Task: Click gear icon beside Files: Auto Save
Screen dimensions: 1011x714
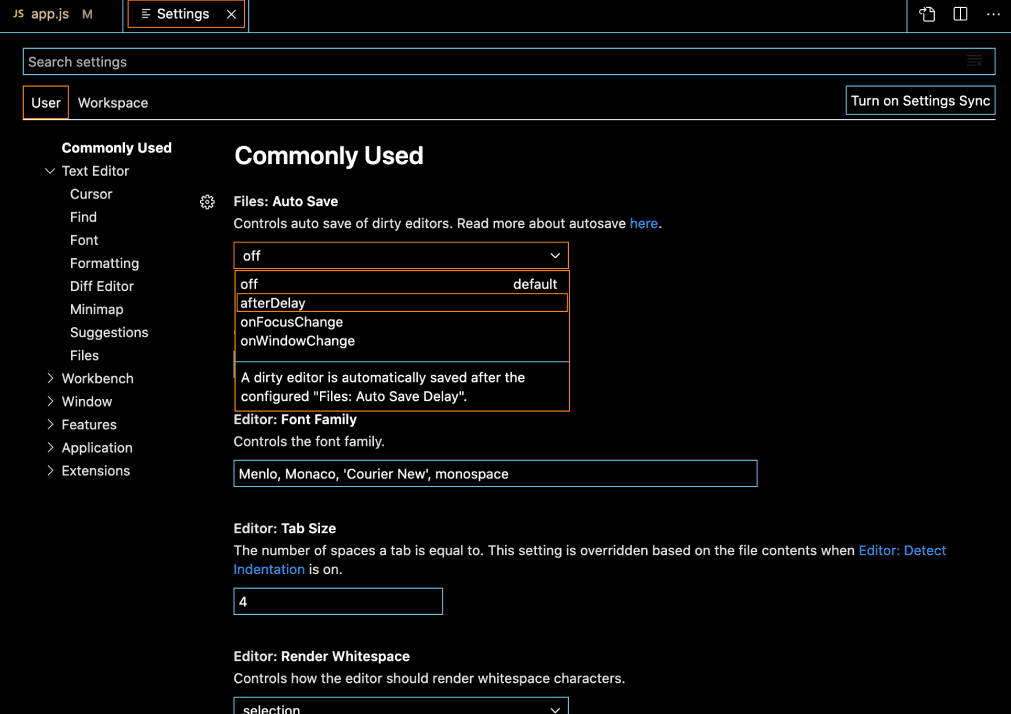Action: click(x=207, y=202)
